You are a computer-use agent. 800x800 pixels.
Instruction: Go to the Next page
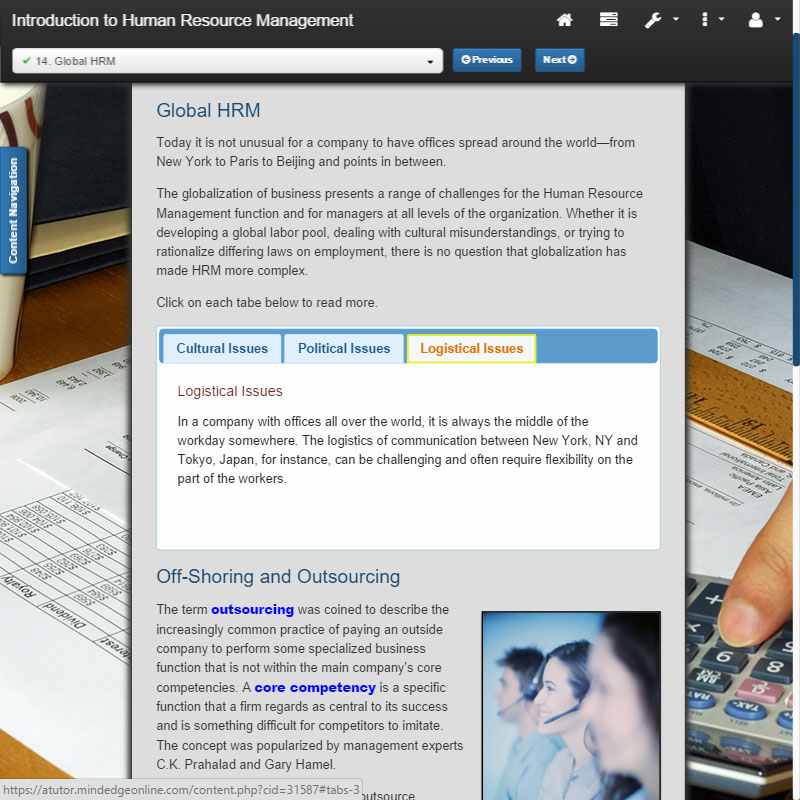click(x=559, y=60)
